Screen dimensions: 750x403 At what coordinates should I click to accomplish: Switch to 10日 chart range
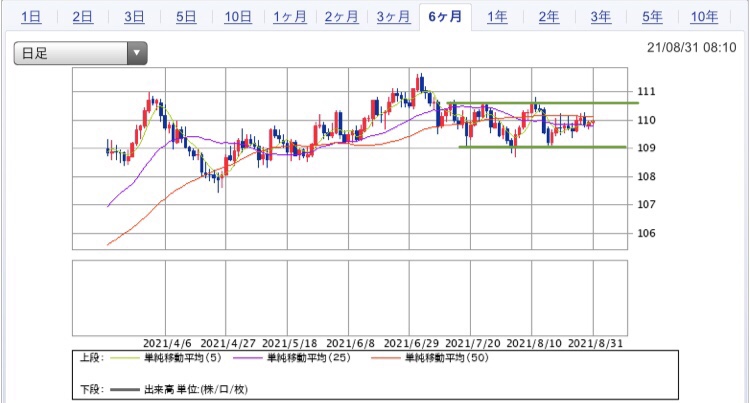coord(238,17)
